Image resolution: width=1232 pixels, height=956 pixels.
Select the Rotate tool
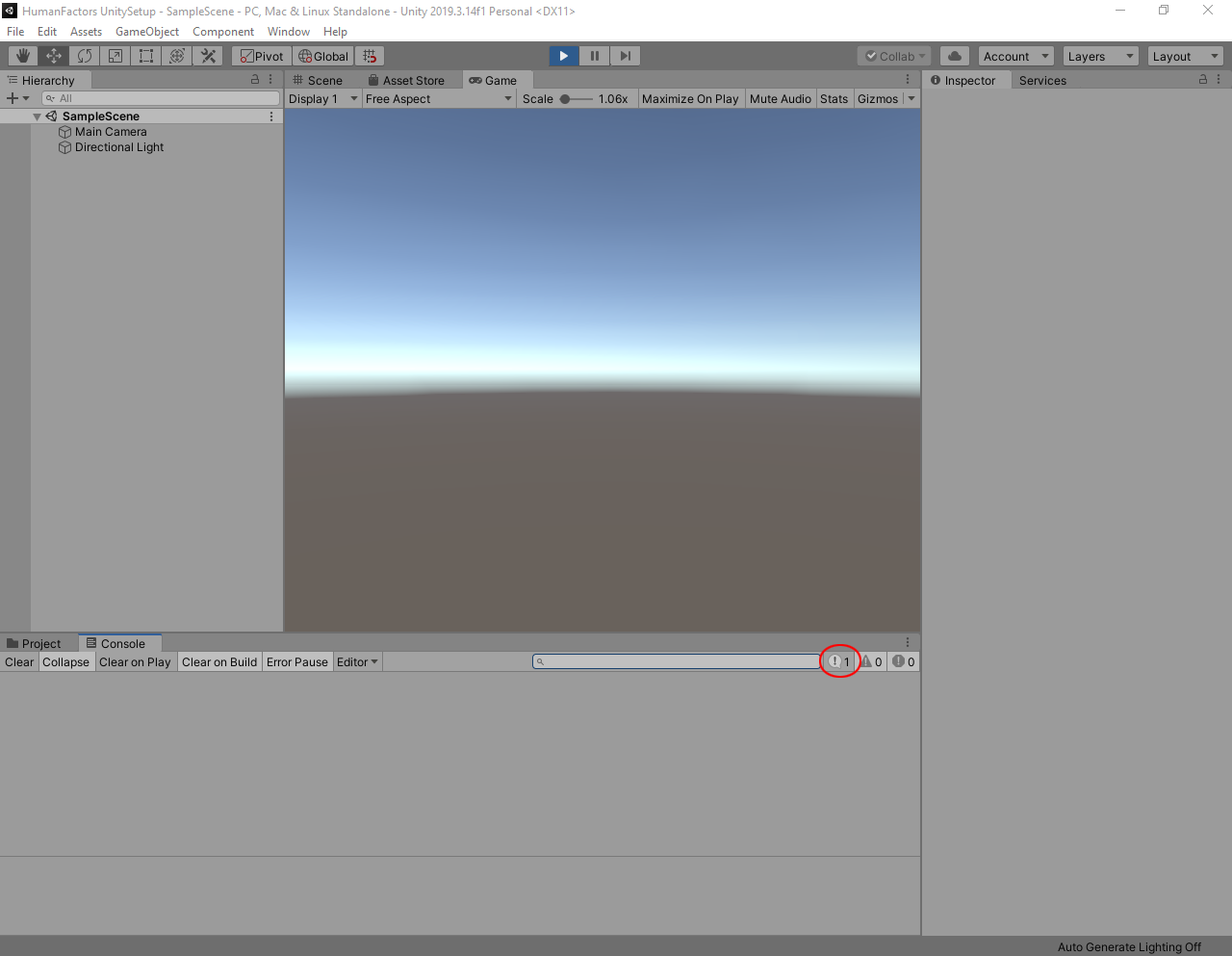85,56
